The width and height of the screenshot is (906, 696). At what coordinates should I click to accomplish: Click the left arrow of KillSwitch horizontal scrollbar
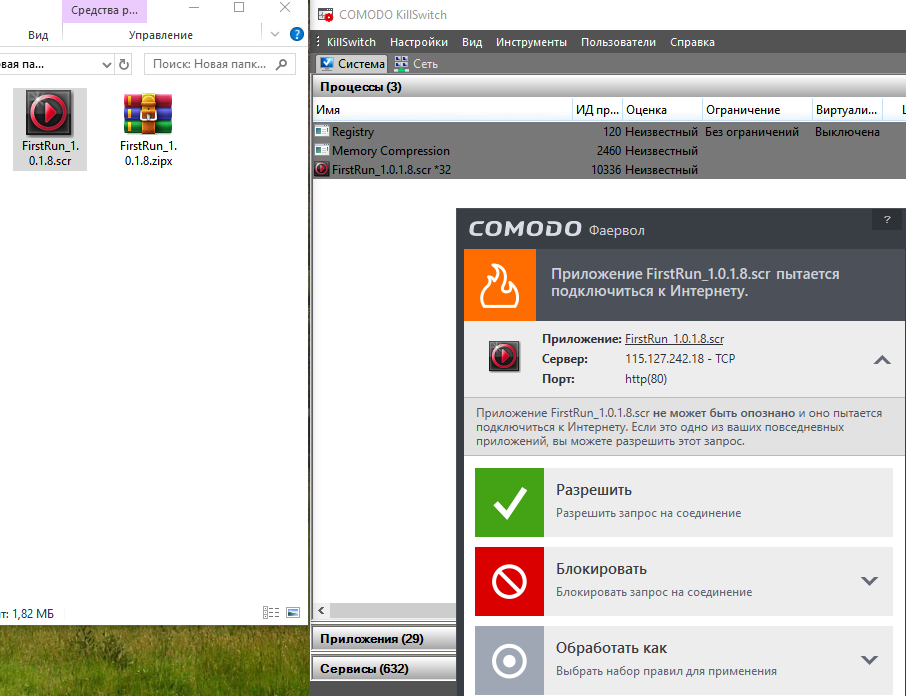pyautogui.click(x=321, y=611)
